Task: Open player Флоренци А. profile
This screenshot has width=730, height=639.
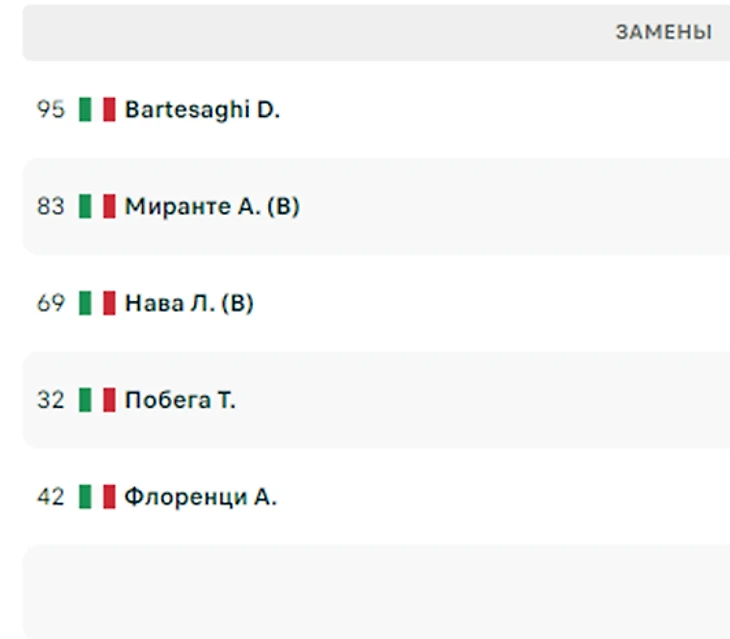Action: click(200, 497)
